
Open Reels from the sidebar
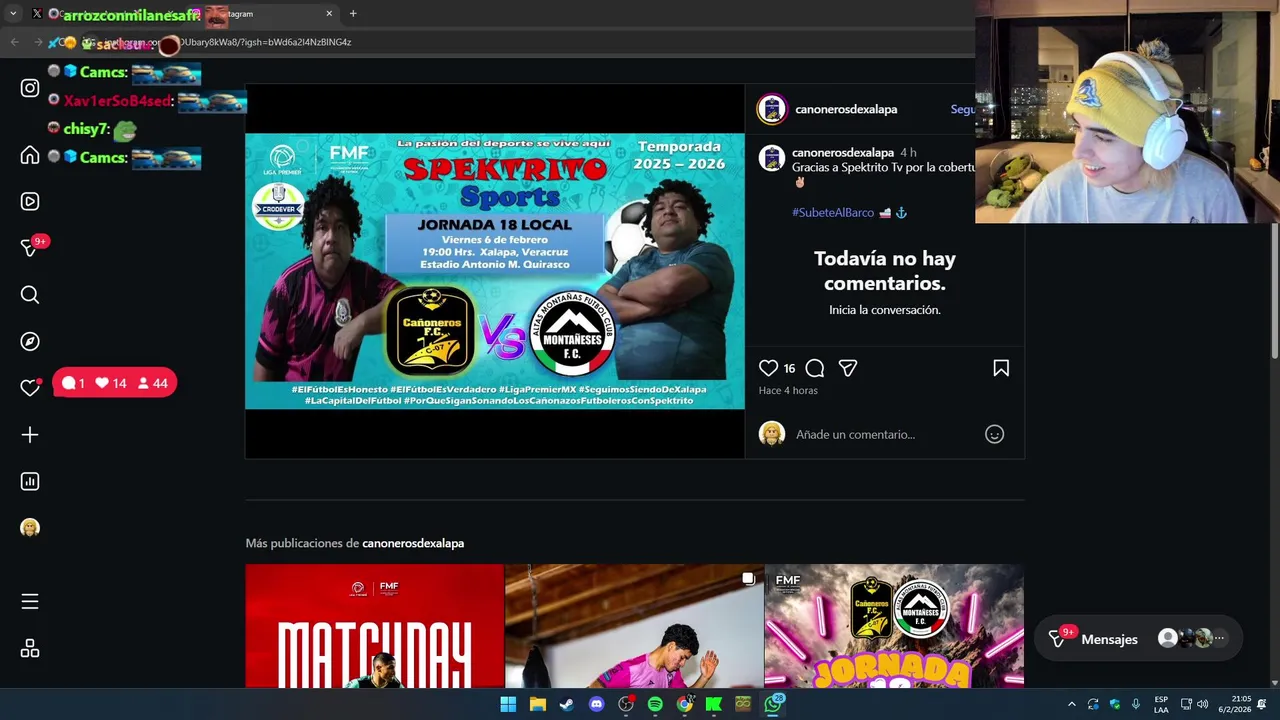[x=30, y=201]
